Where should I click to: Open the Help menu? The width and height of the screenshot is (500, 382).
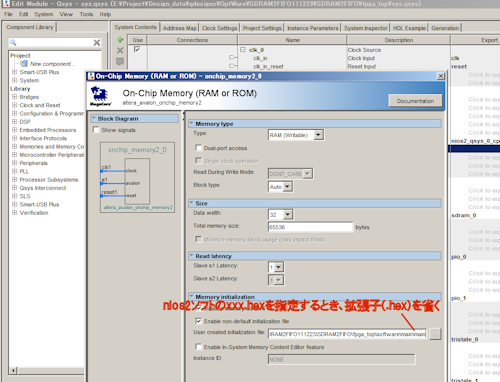tap(105, 14)
